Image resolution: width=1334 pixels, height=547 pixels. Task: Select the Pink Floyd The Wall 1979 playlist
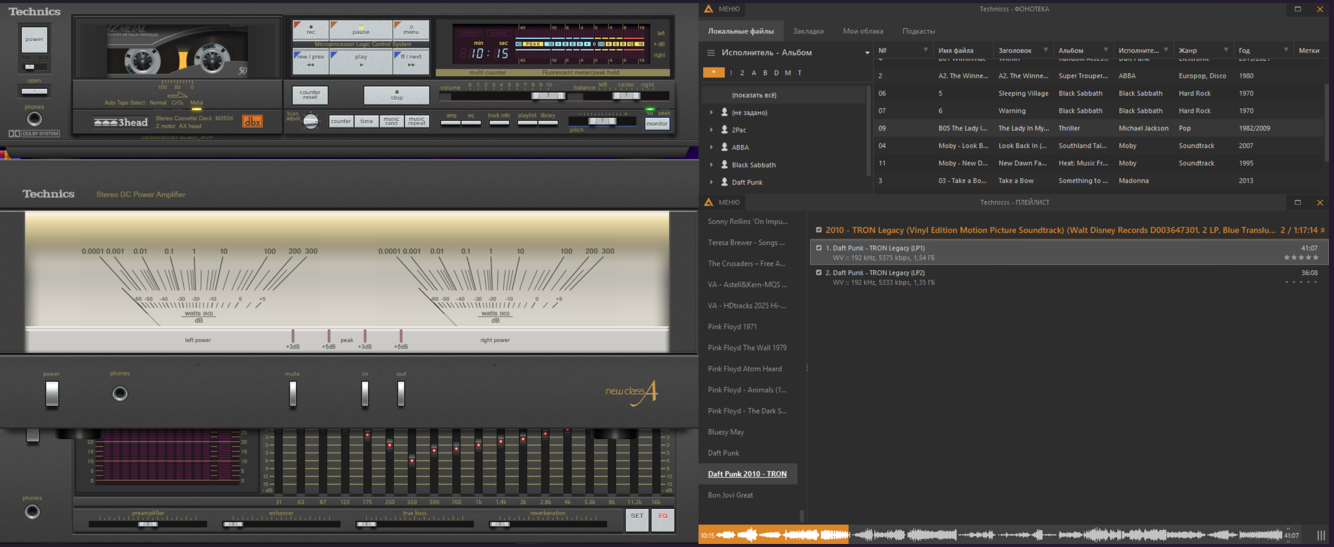(747, 348)
